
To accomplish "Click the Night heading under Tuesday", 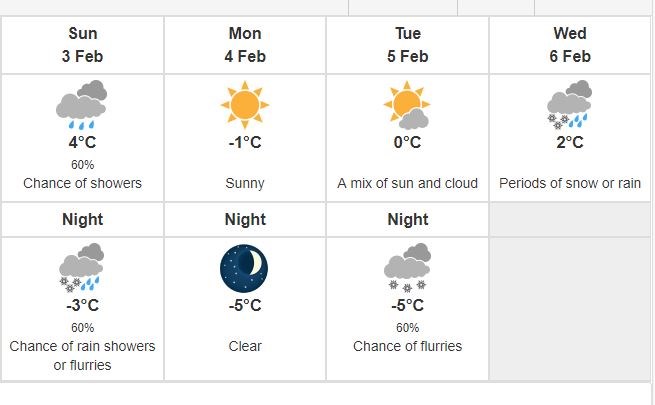I will coord(408,219).
